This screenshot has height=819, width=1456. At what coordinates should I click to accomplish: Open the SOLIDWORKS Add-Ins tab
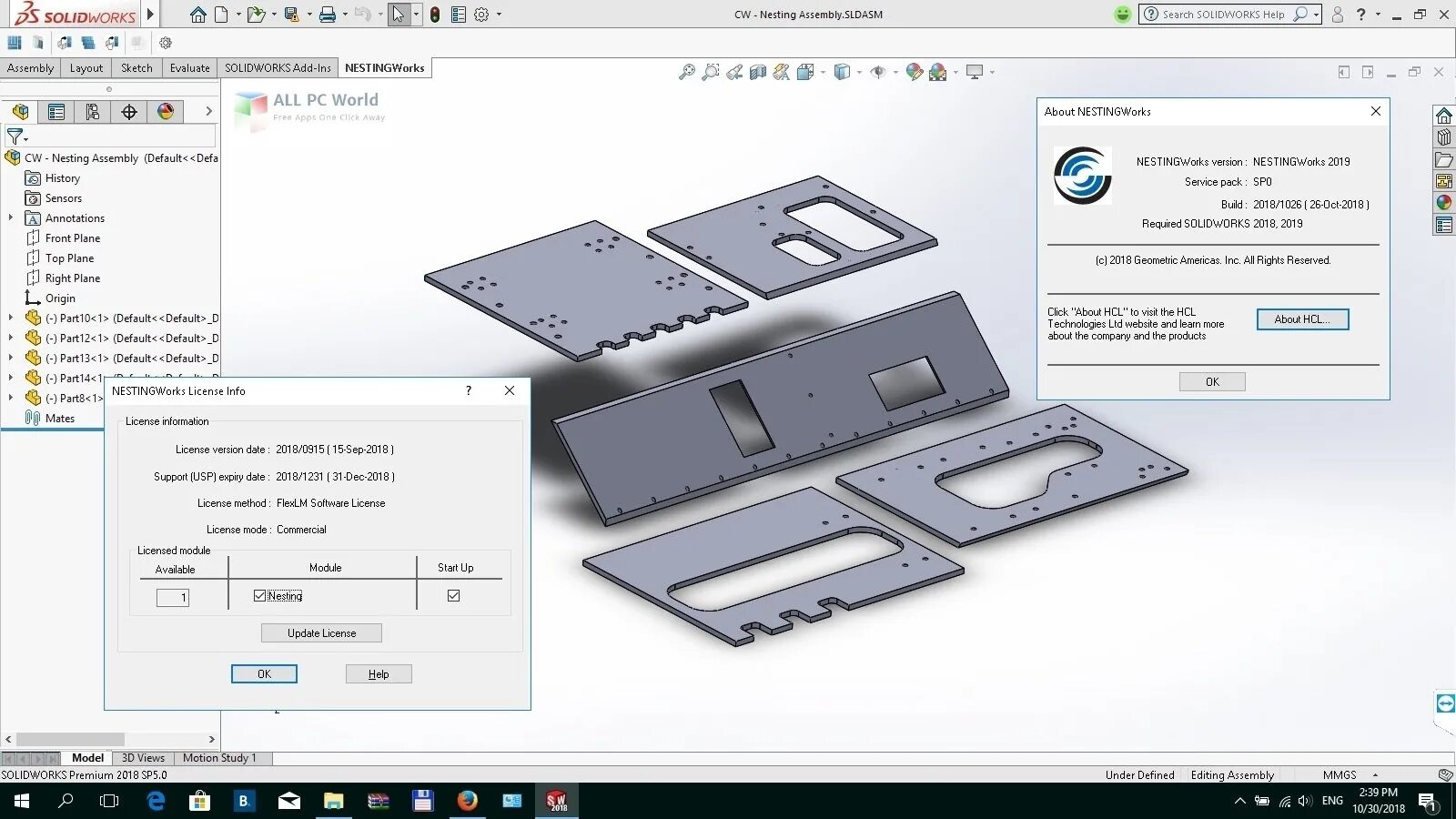pos(278,68)
